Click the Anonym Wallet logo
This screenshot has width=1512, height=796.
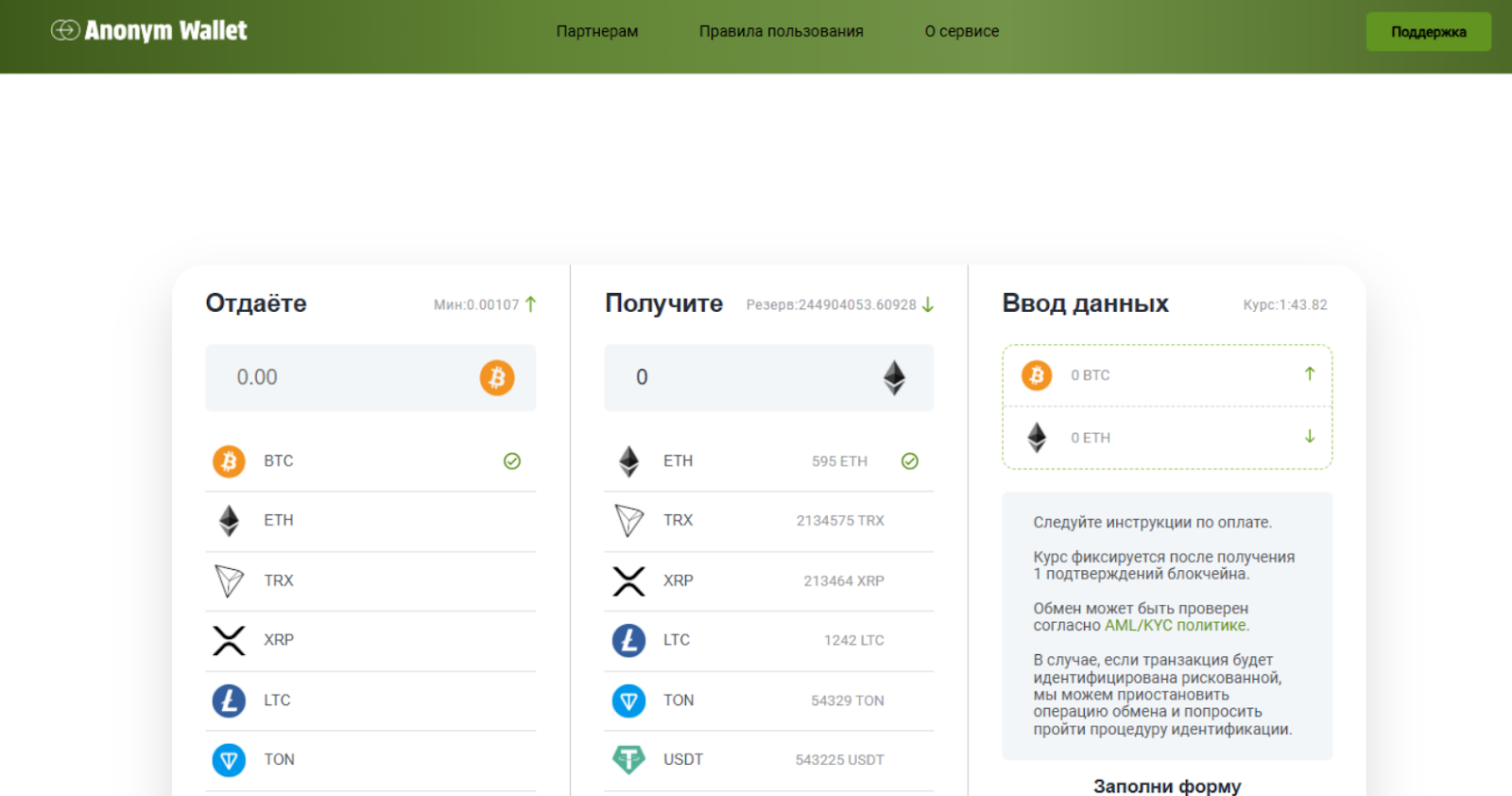point(149,31)
